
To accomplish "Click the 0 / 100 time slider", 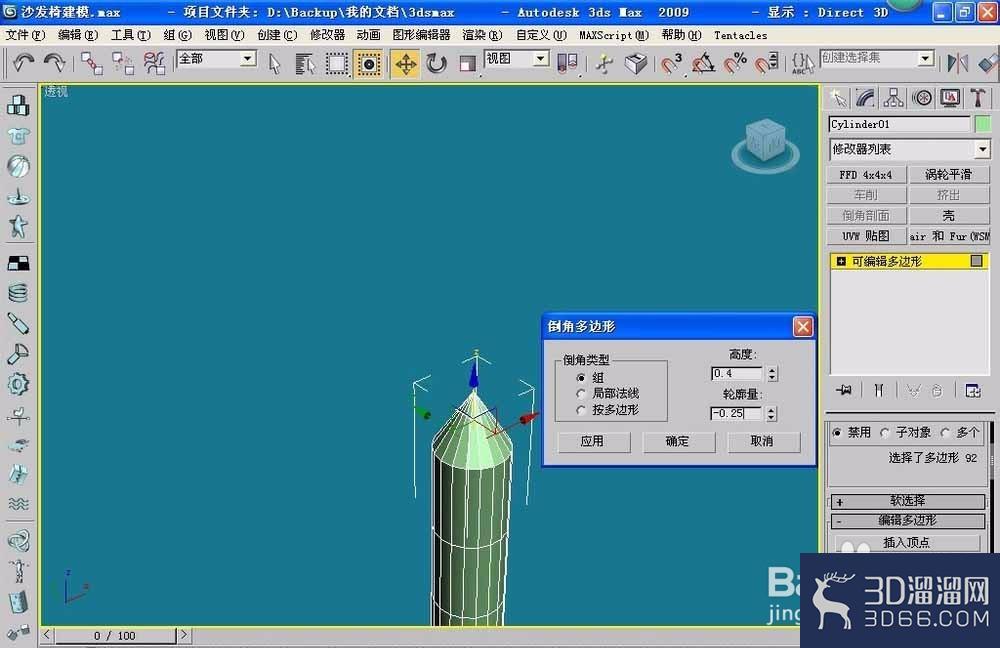I will coord(115,635).
